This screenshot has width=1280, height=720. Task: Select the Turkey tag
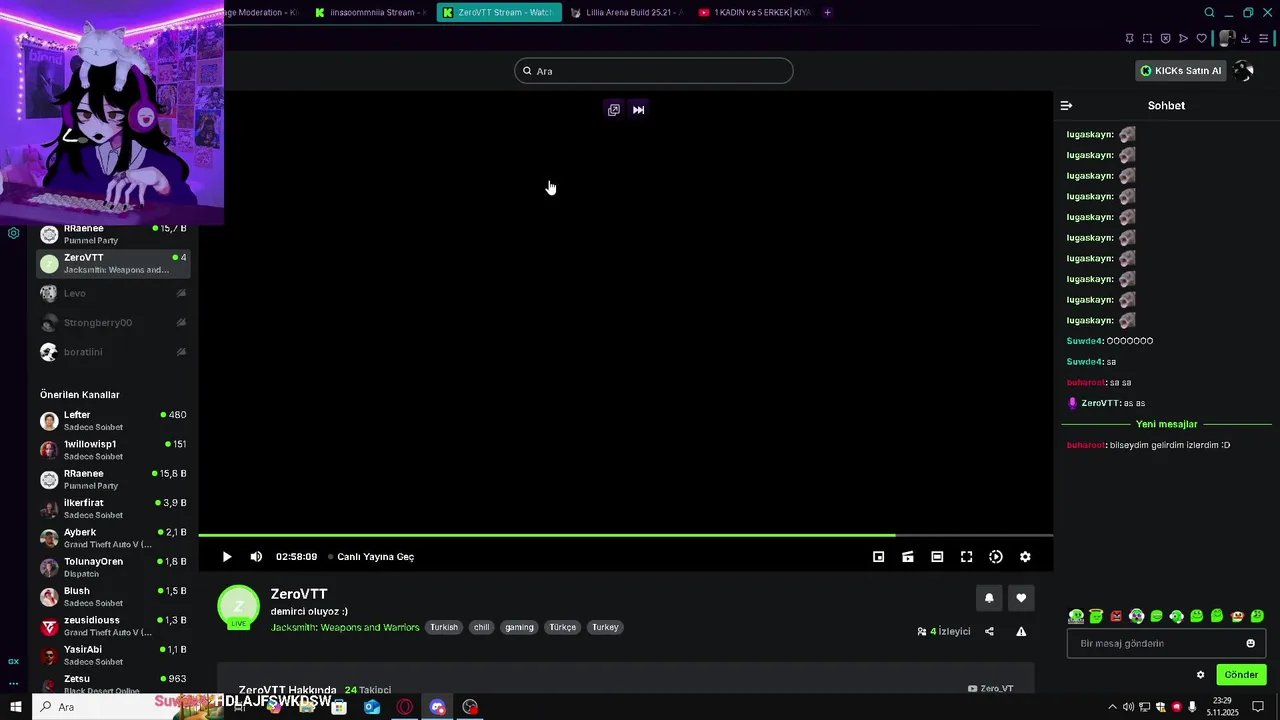(x=605, y=627)
